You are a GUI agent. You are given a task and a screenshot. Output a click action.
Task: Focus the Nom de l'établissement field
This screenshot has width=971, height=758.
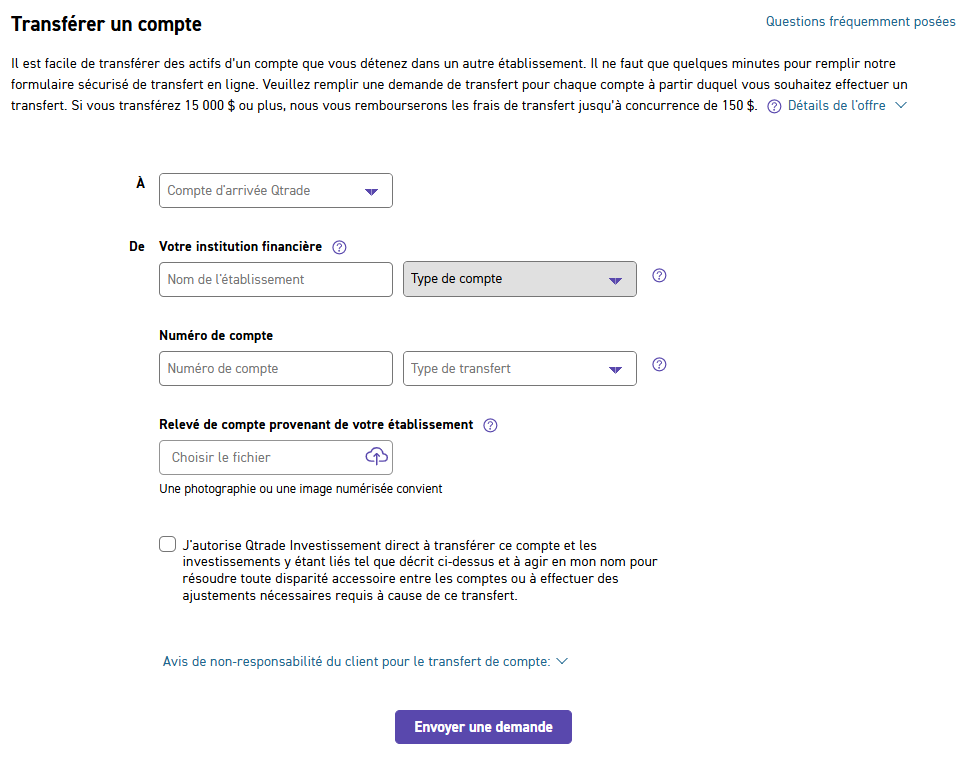pyautogui.click(x=276, y=279)
